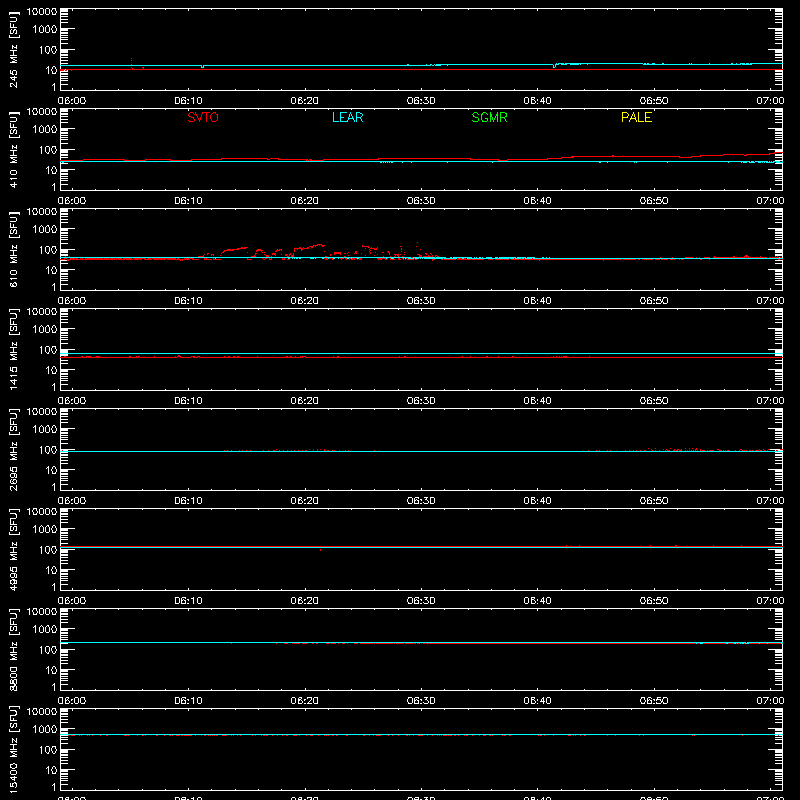Click 06:20 time label below 1415 MHz plot
The height and width of the screenshot is (800, 800).
coord(305,401)
